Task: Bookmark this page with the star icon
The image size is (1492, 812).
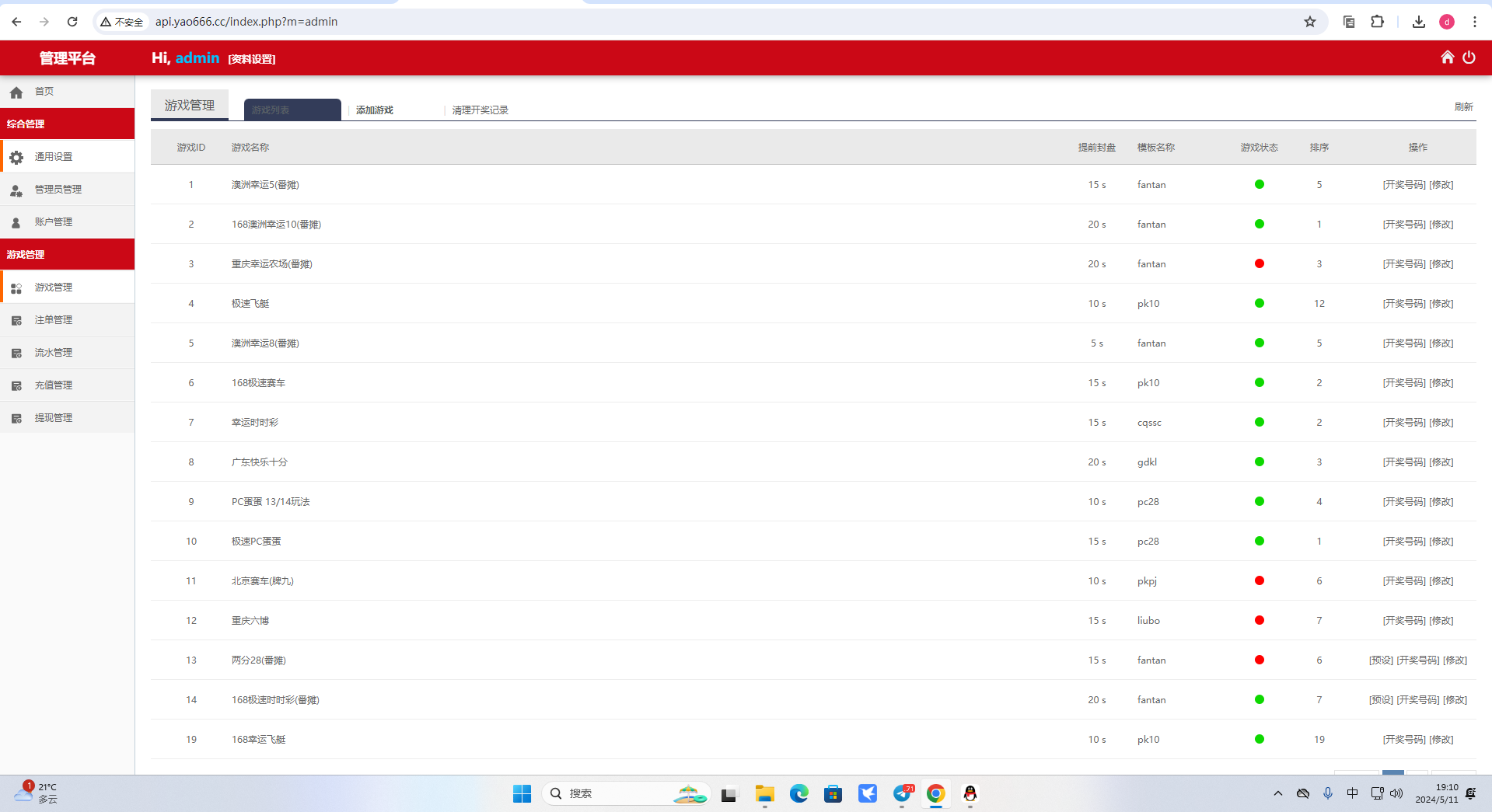Action: tap(1310, 22)
